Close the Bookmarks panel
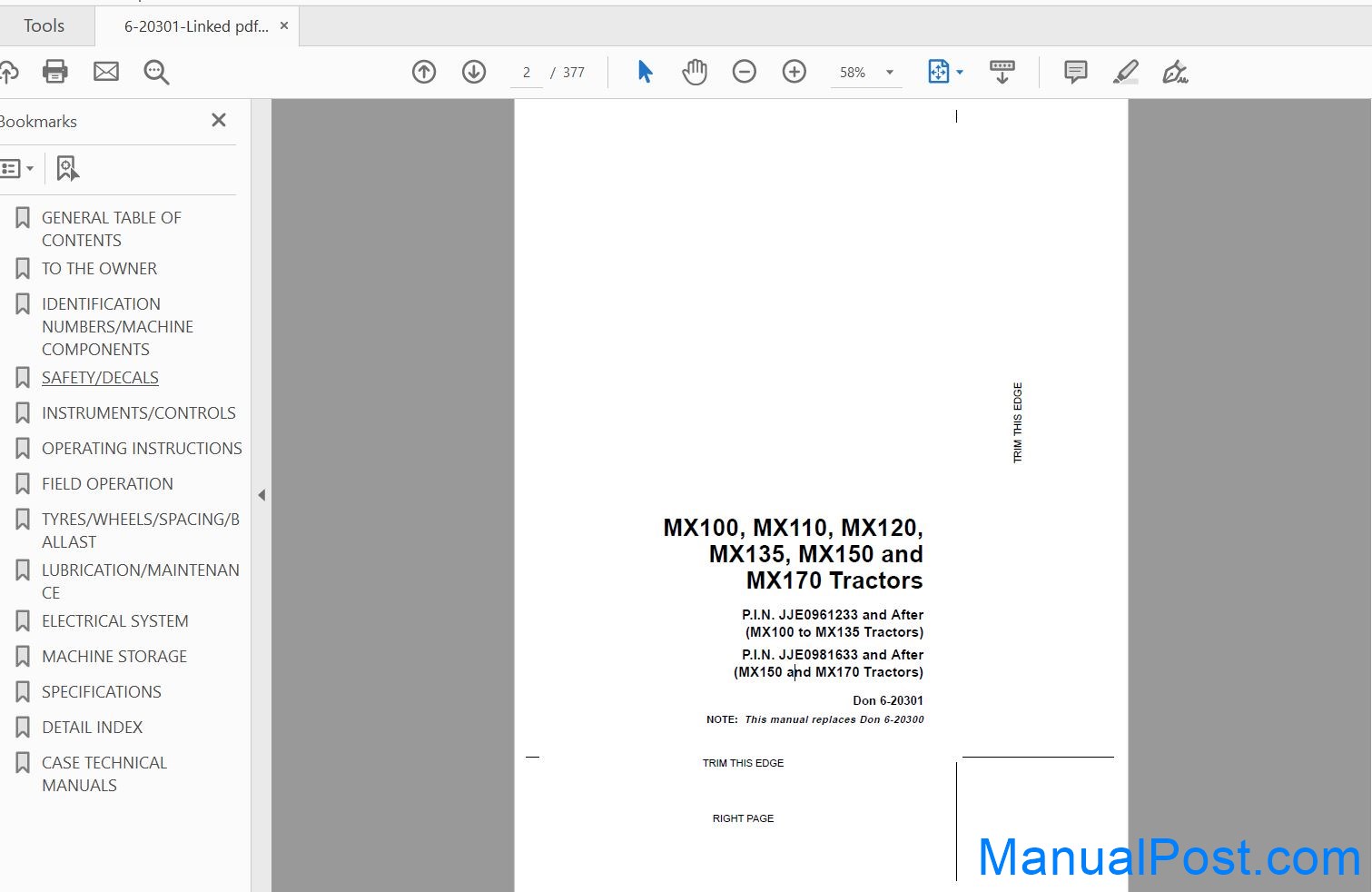This screenshot has height=892, width=1372. (219, 120)
